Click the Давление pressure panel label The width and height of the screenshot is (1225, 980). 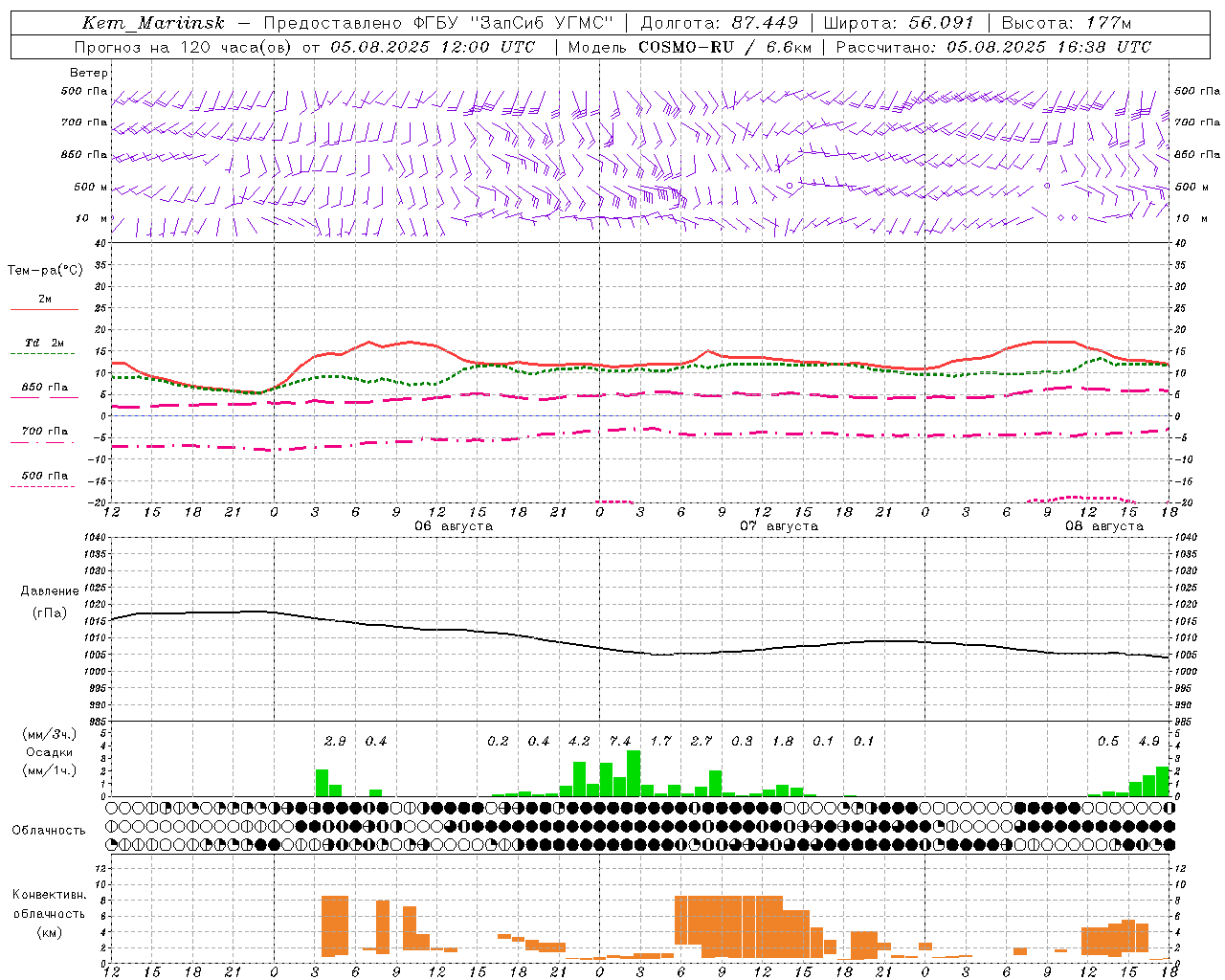[x=50, y=591]
